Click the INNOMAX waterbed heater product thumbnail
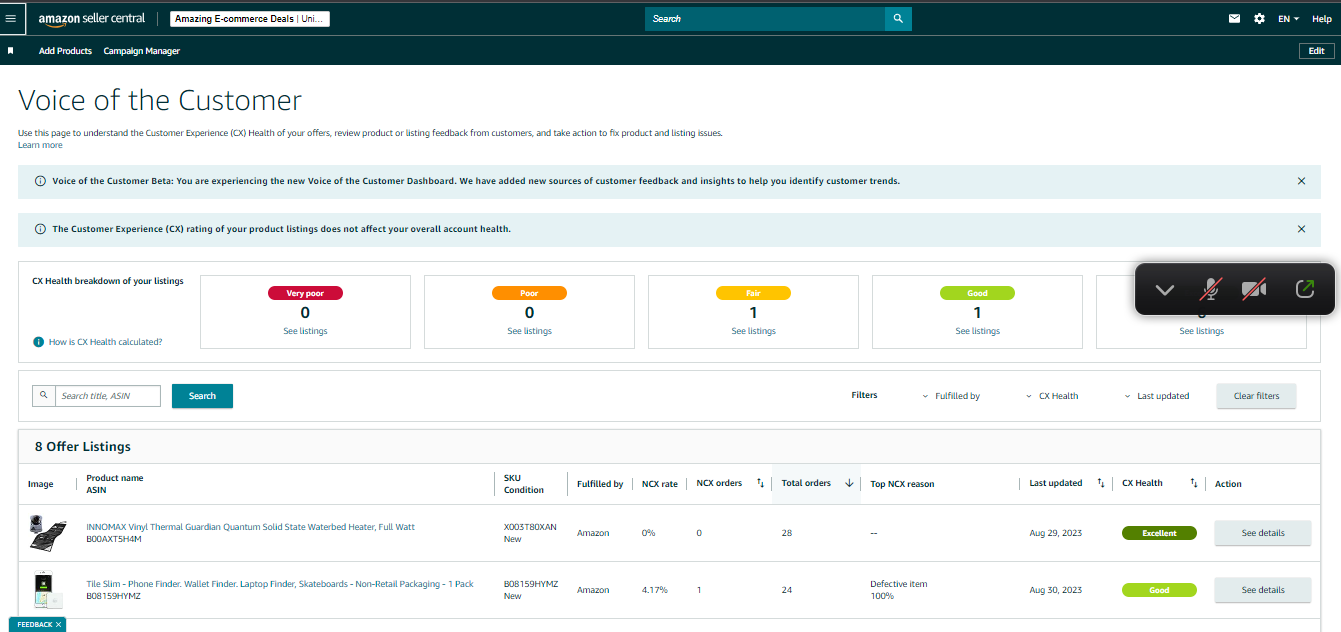Image resolution: width=1341 pixels, height=632 pixels. (47, 533)
